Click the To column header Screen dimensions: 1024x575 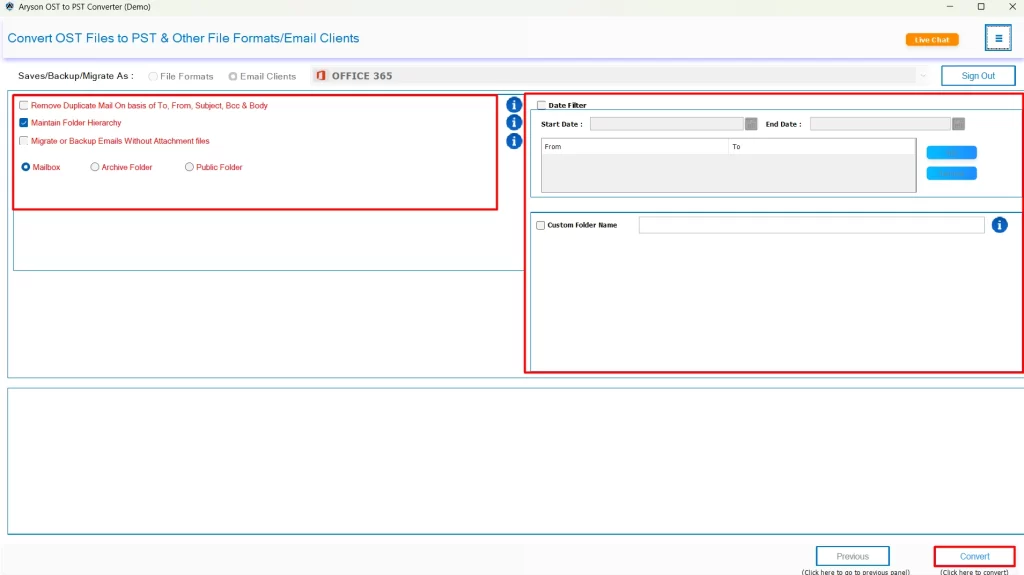click(x=822, y=146)
